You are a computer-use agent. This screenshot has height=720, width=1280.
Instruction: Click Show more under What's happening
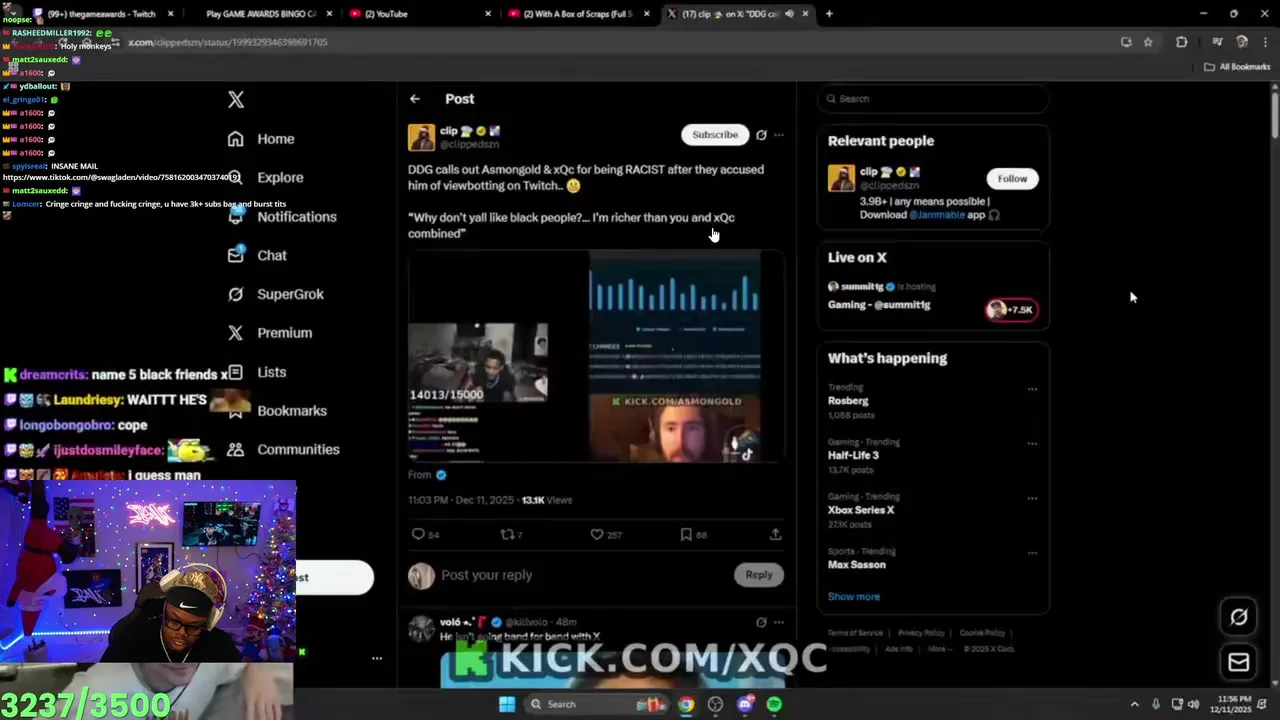pos(854,597)
